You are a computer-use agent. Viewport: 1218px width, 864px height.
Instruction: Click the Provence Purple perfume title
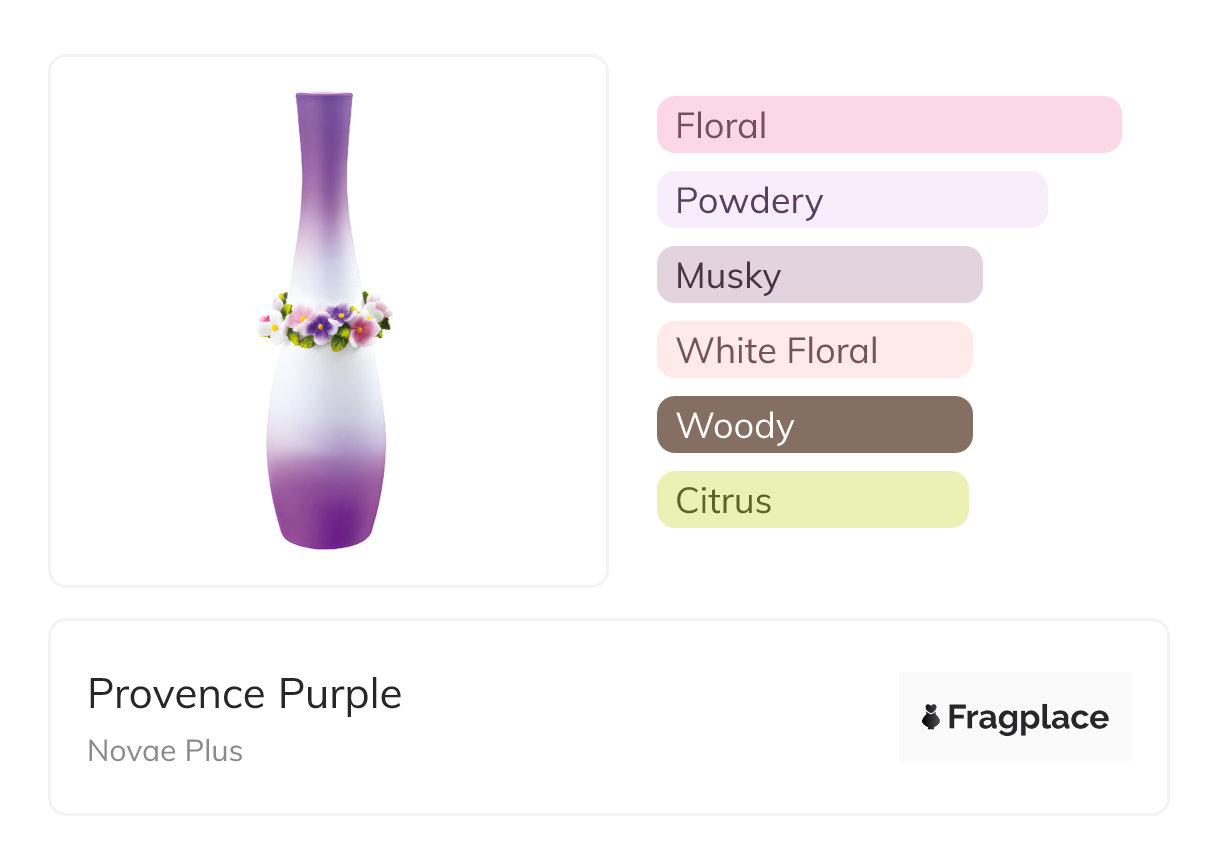tap(245, 694)
